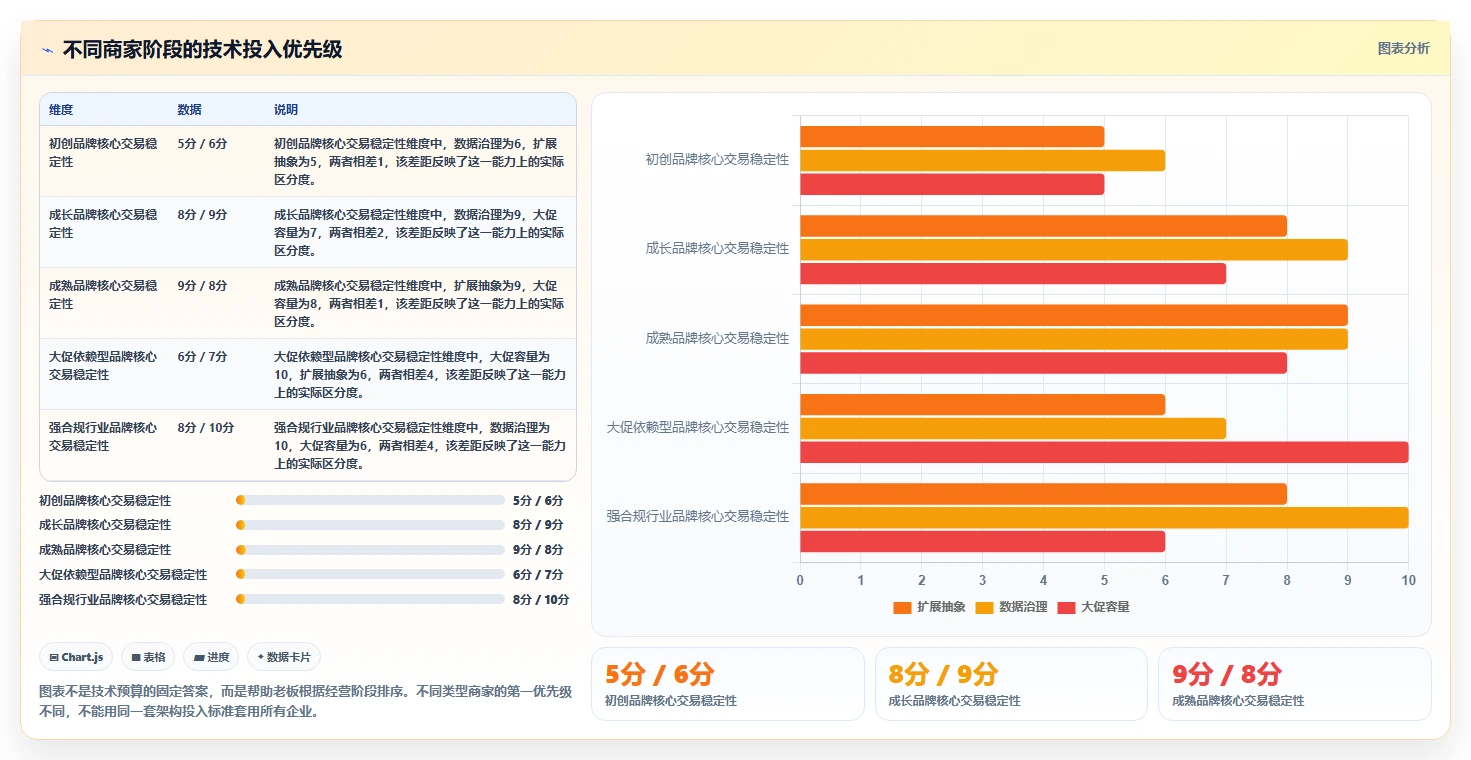Click the 5分 / 6分 progress value
This screenshot has height=760, width=1471.
click(538, 501)
